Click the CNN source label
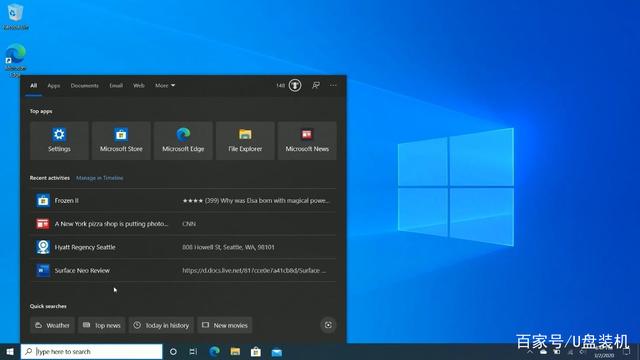Viewport: 640px width, 360px height. (189, 224)
